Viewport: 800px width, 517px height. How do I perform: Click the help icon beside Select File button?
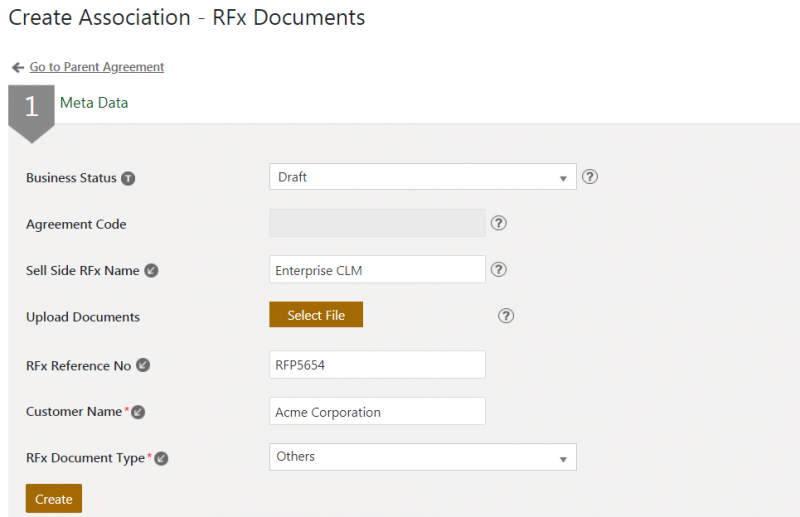tap(506, 316)
